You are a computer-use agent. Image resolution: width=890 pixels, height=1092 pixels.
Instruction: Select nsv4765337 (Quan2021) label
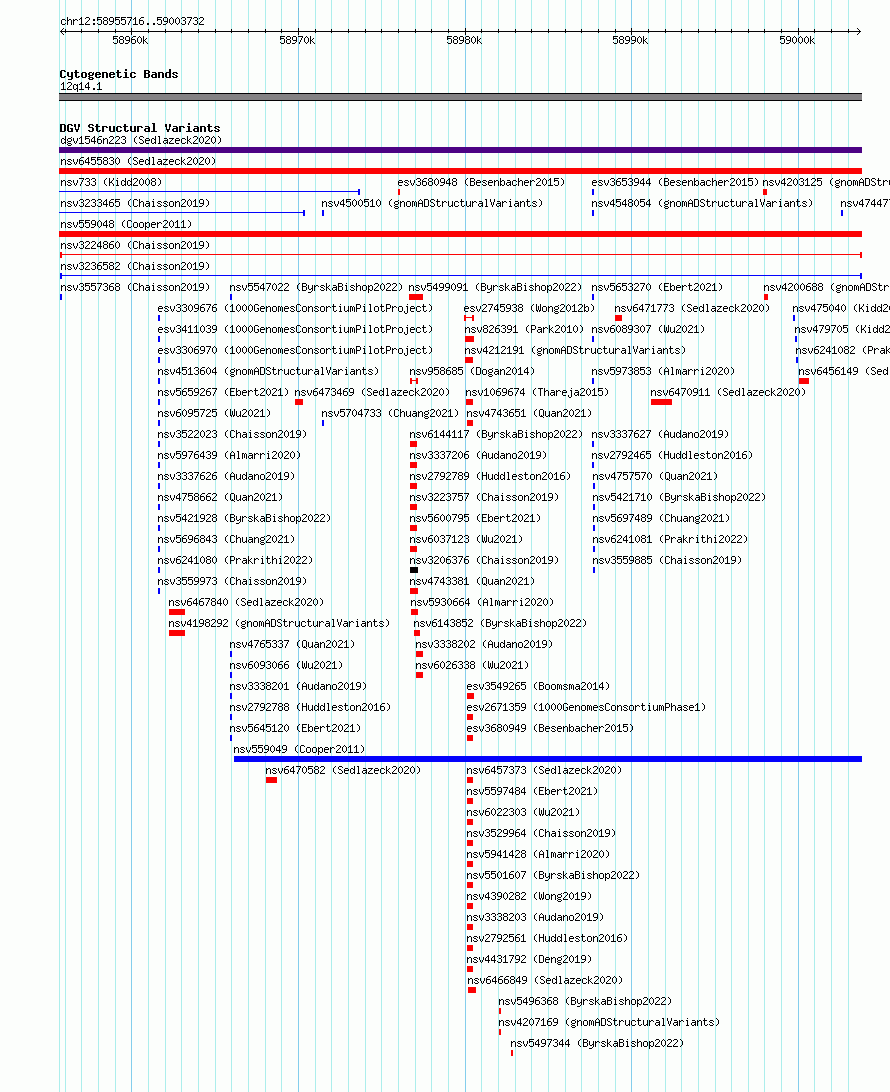pyautogui.click(x=292, y=644)
